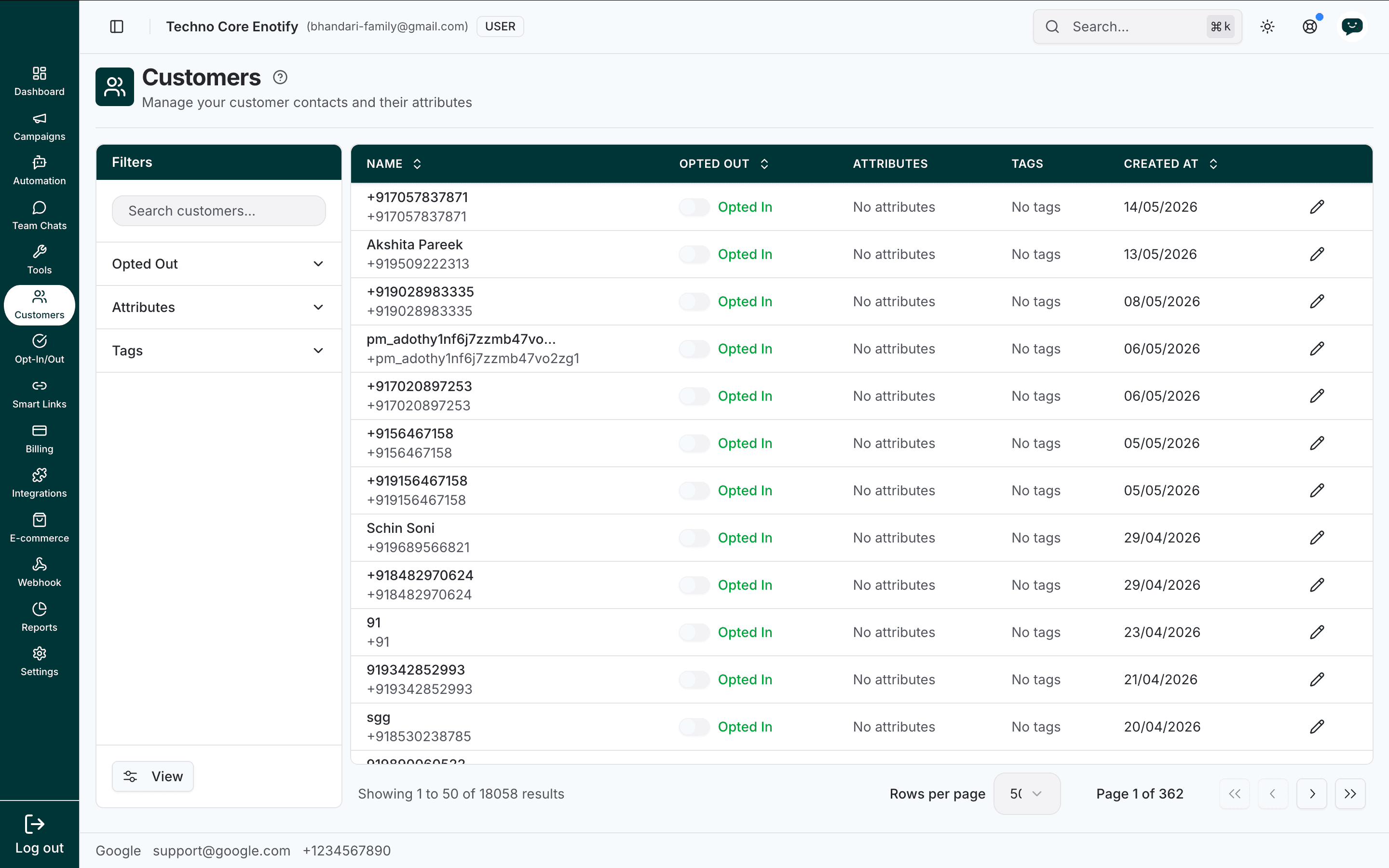Open Team Chats in the sidebar
The image size is (1389, 868).
coord(40,215)
